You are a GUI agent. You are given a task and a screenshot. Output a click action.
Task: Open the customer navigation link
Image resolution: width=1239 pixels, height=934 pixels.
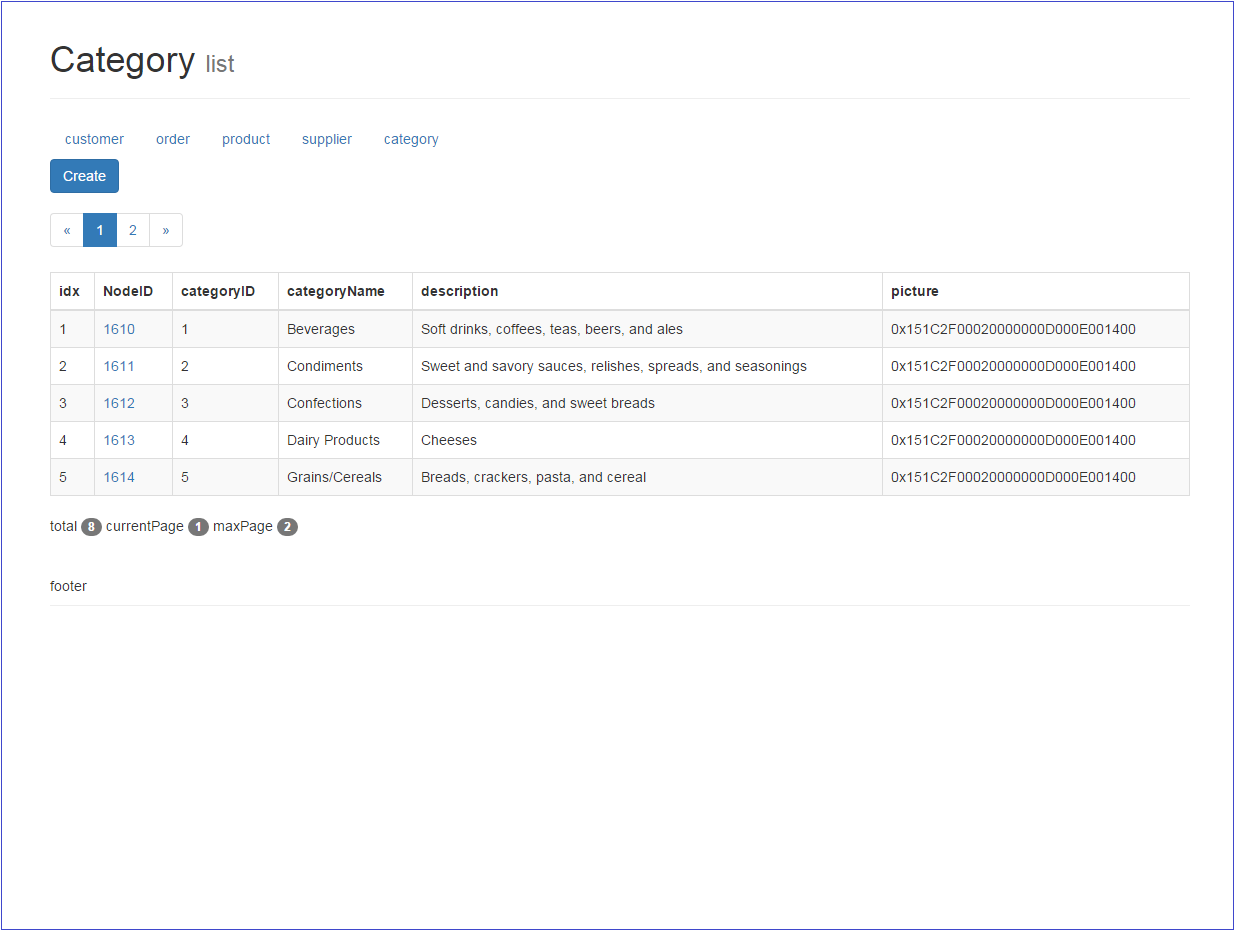[x=94, y=139]
